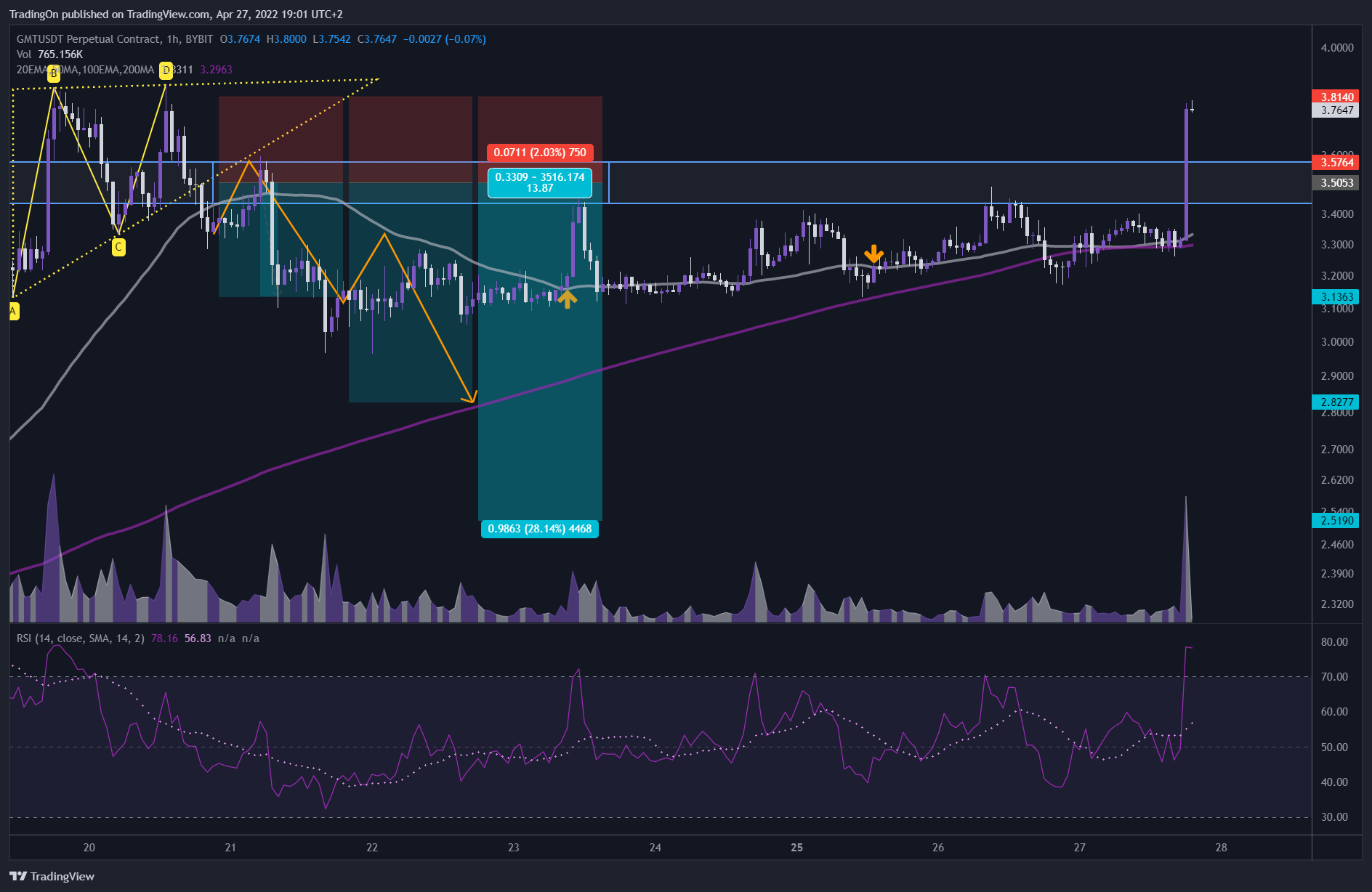Select the orange down arrow marker on chart
This screenshot has height=892, width=1372.
tap(873, 254)
